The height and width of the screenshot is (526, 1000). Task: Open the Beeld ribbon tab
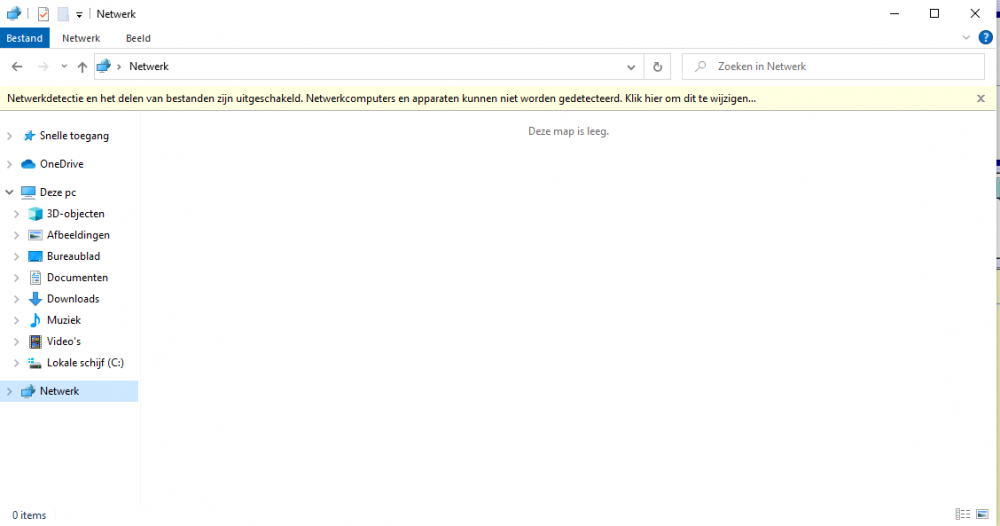pyautogui.click(x=138, y=38)
